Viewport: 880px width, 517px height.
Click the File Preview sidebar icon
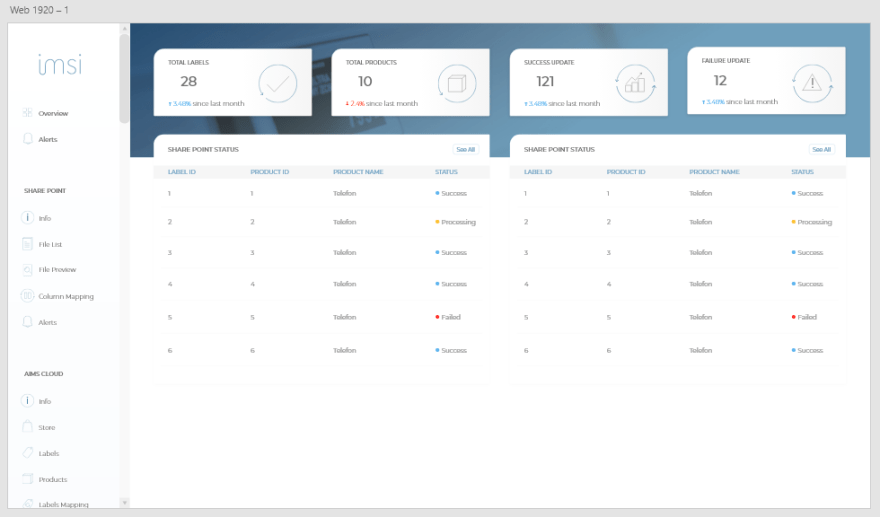click(28, 270)
